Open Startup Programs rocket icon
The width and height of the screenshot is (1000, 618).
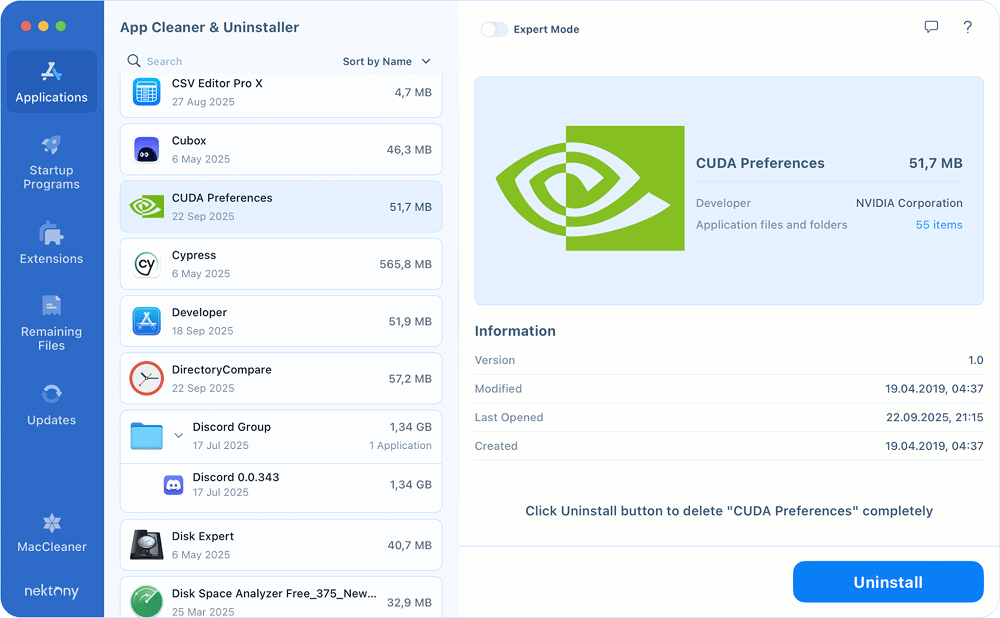[52, 147]
